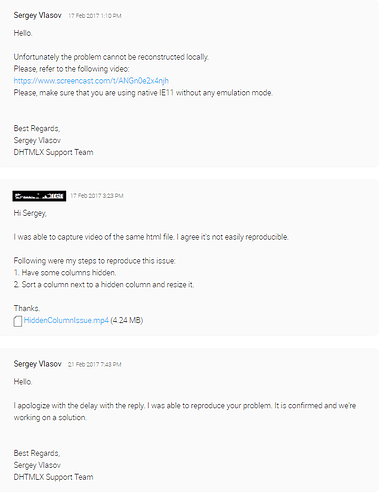This screenshot has width=382, height=500.
Task: Click 'DHTMLX Support Team' in last message signature
Action: [53, 477]
